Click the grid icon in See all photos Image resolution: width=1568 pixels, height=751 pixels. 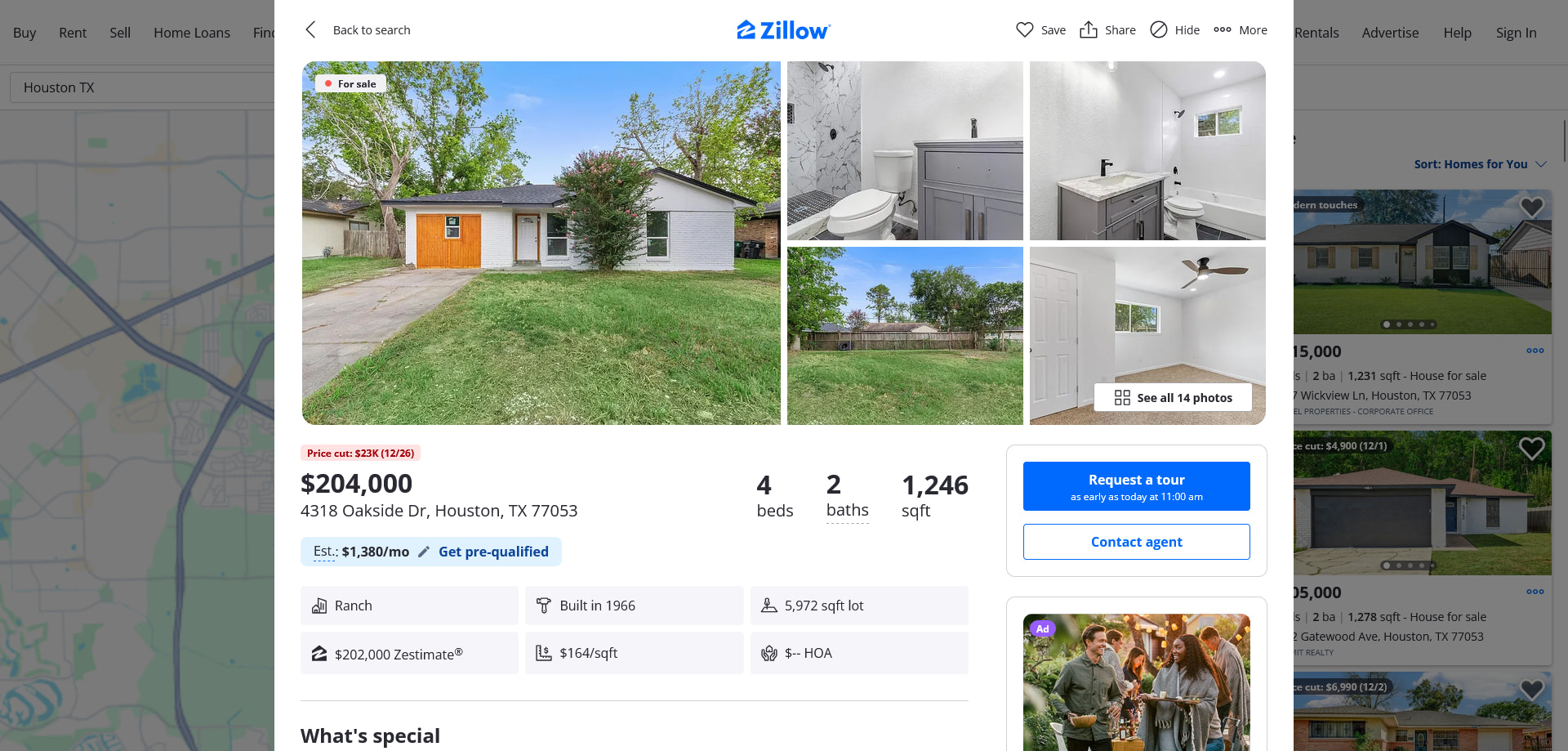tap(1122, 398)
